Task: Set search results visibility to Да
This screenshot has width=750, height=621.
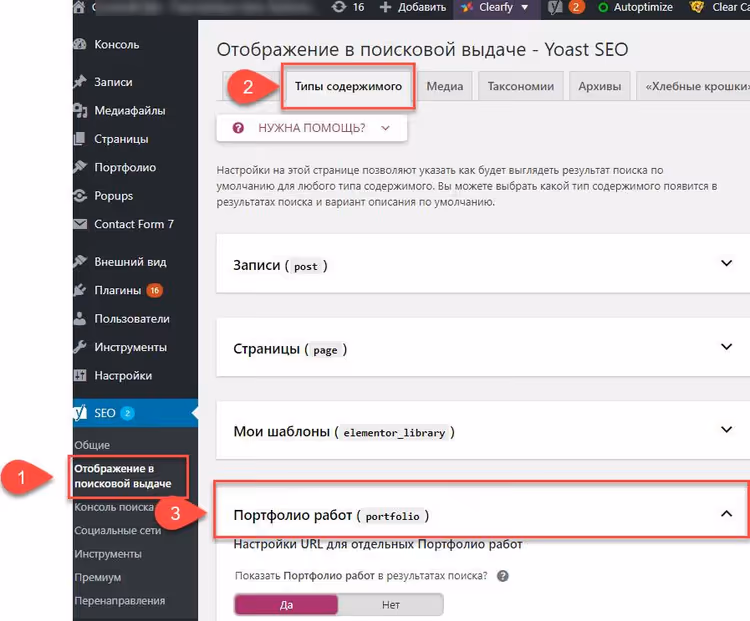Action: (286, 605)
